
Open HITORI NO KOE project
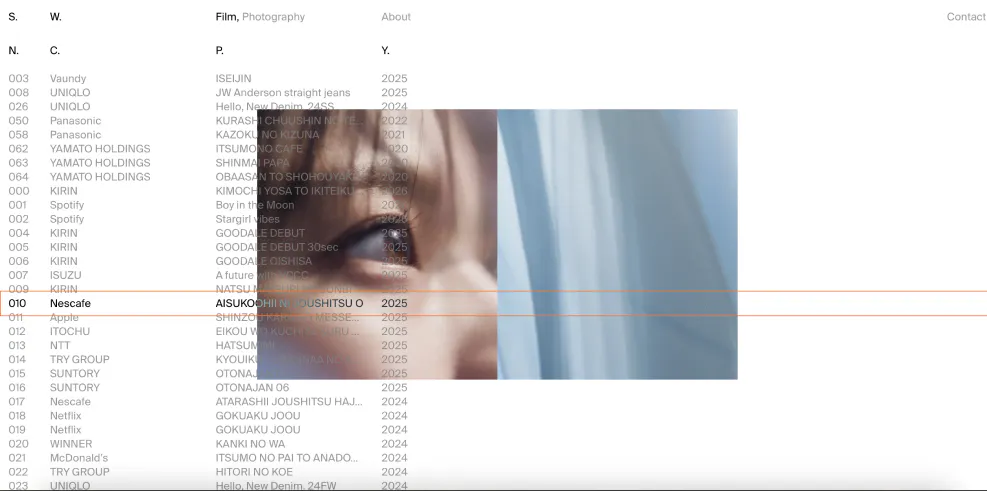[208, 472]
